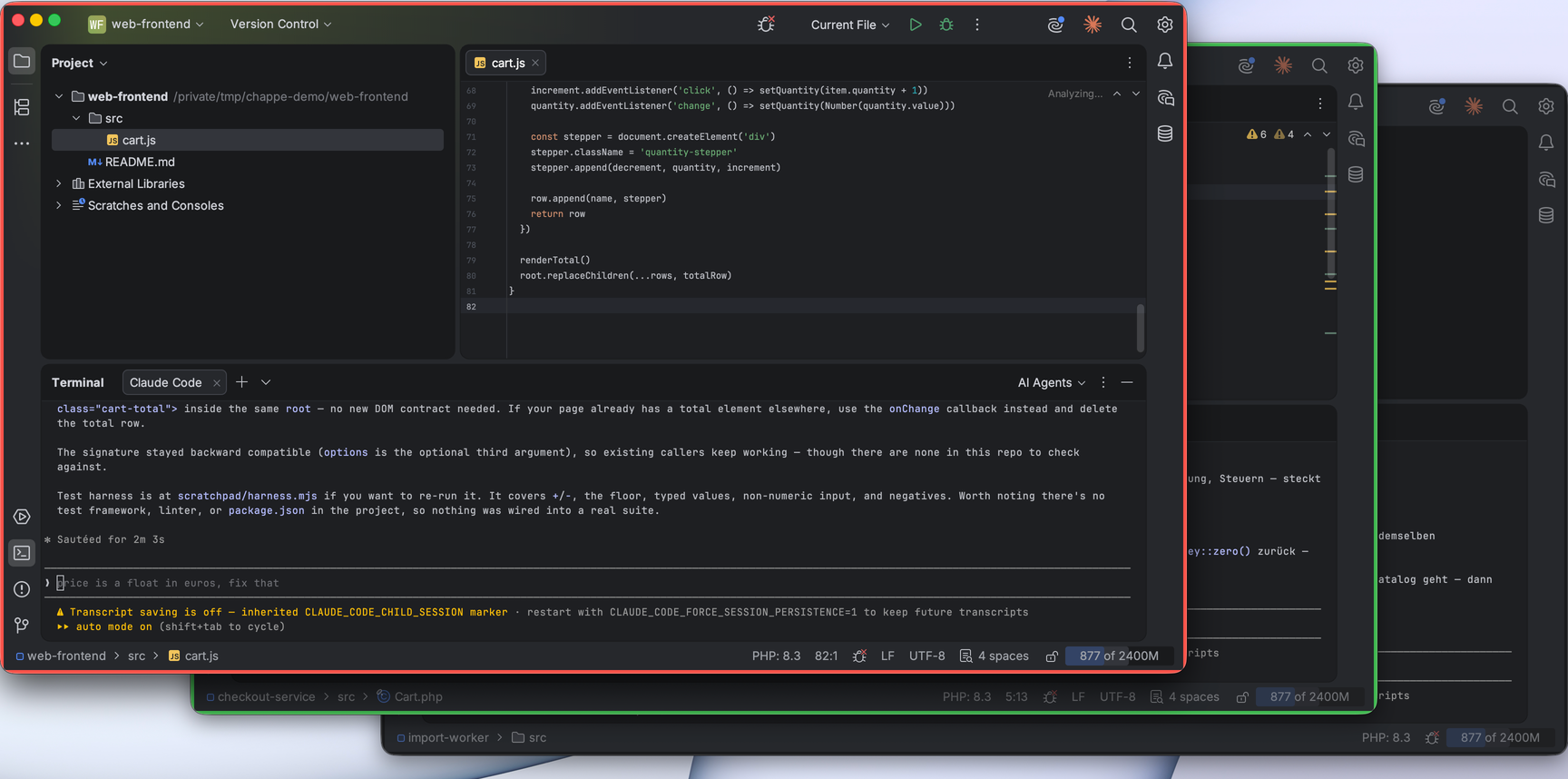
Task: Open the web-frontend project dropdown
Action: [x=146, y=24]
